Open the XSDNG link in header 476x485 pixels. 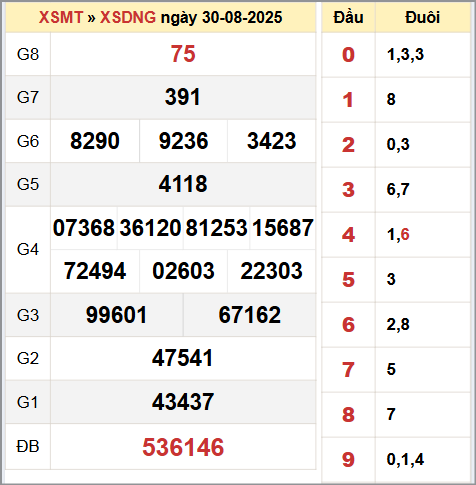[x=128, y=17]
